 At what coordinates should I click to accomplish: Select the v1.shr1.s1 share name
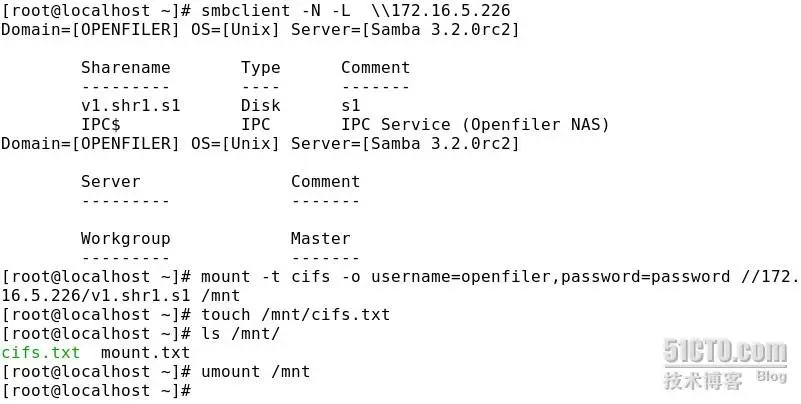[x=131, y=106]
